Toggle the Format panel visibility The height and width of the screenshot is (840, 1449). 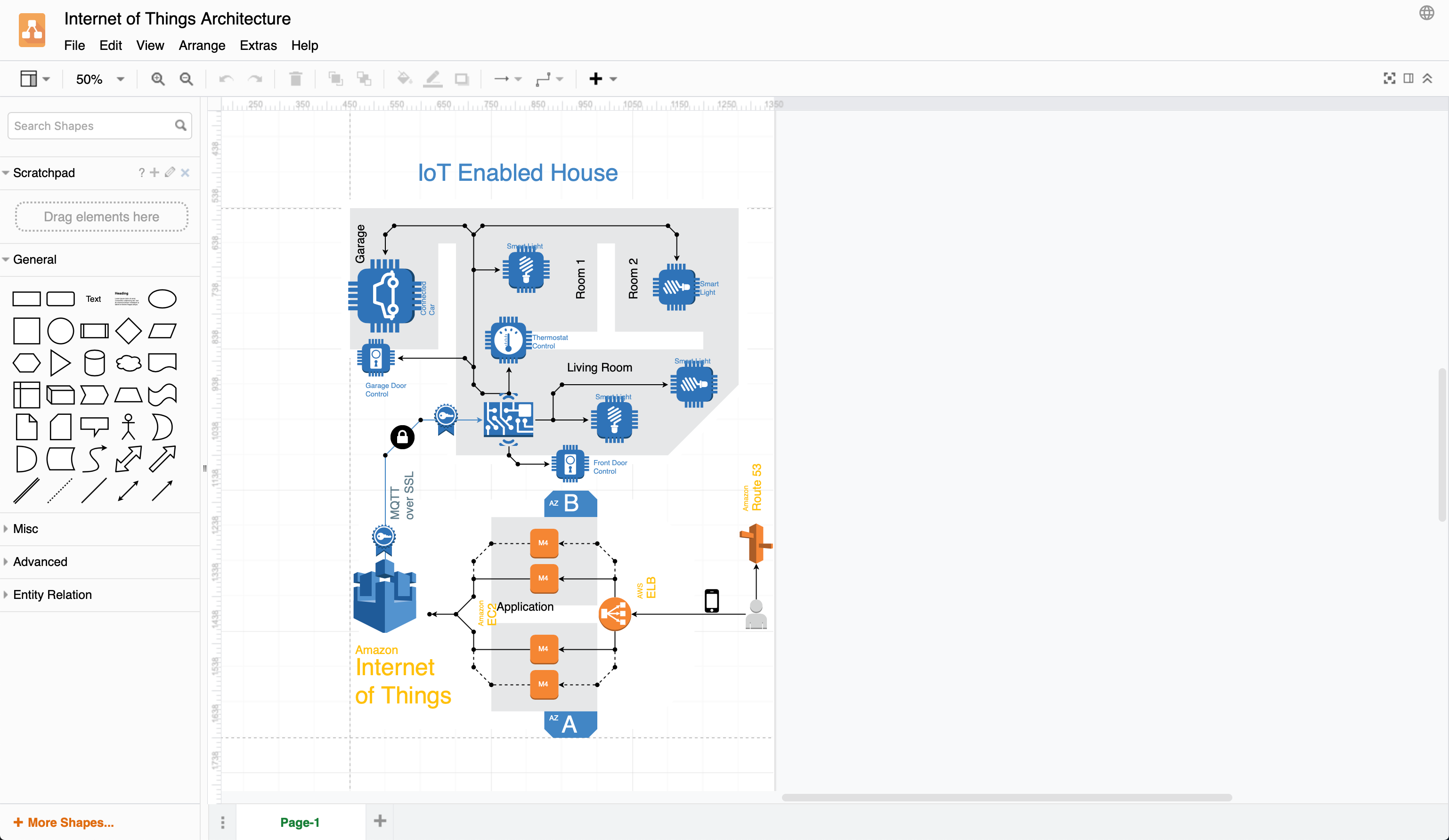tap(1408, 79)
